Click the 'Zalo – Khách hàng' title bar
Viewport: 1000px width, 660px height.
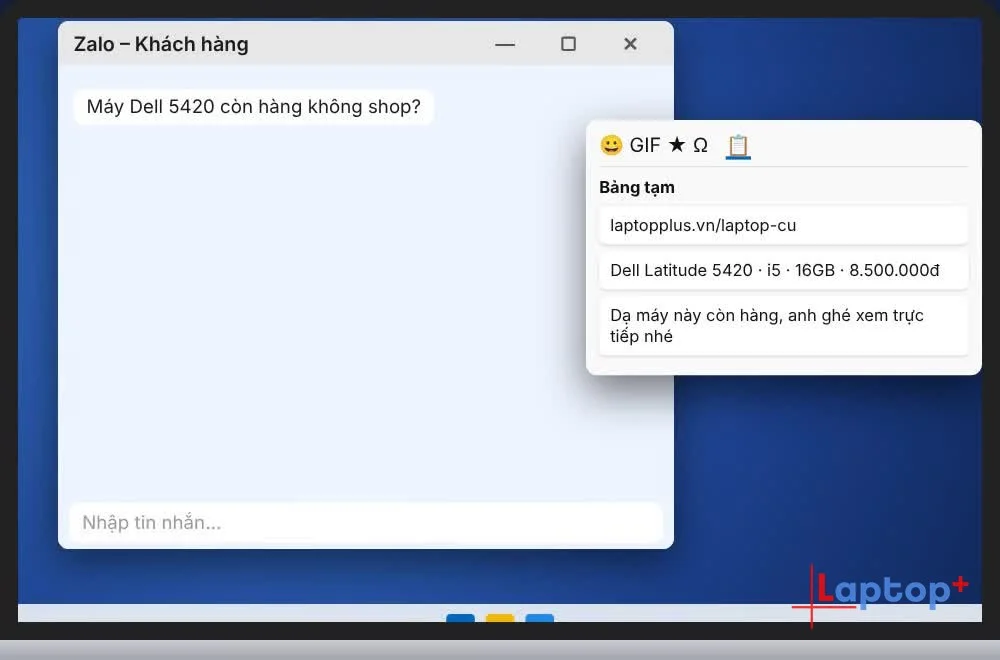(x=365, y=43)
